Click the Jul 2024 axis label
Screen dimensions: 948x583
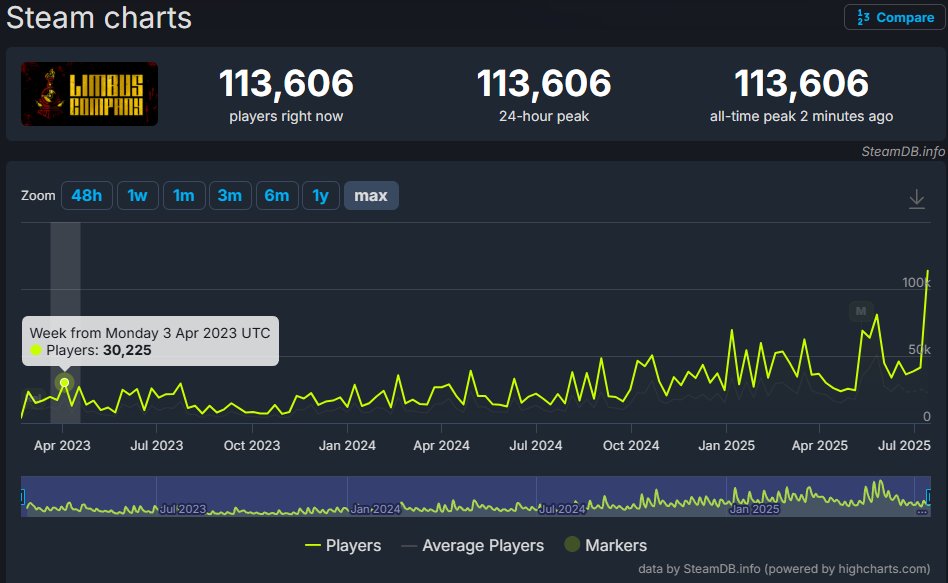pos(536,446)
